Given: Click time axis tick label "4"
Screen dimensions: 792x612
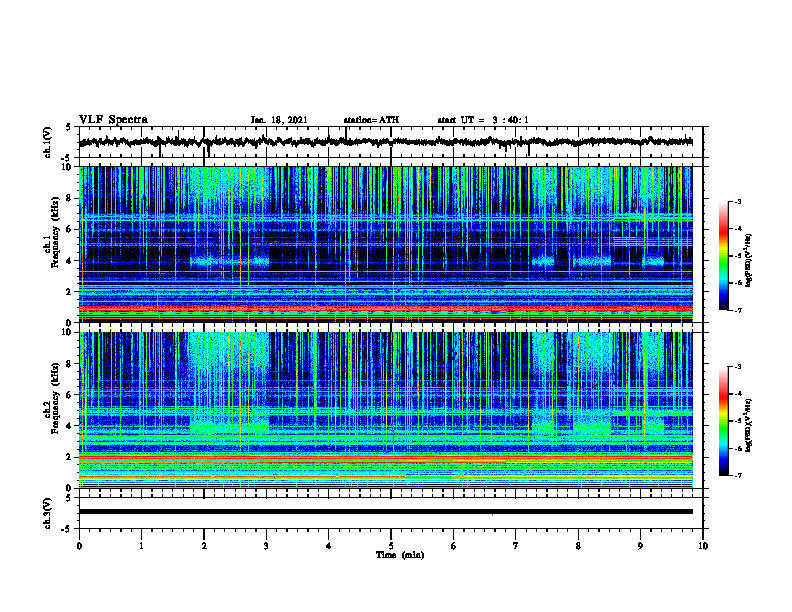Looking at the screenshot, I should (329, 546).
